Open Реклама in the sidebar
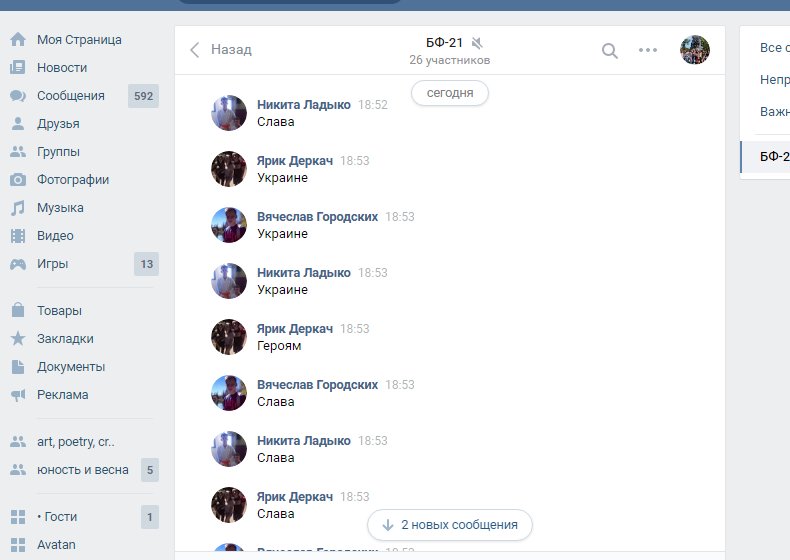This screenshot has width=790, height=560. [x=62, y=395]
